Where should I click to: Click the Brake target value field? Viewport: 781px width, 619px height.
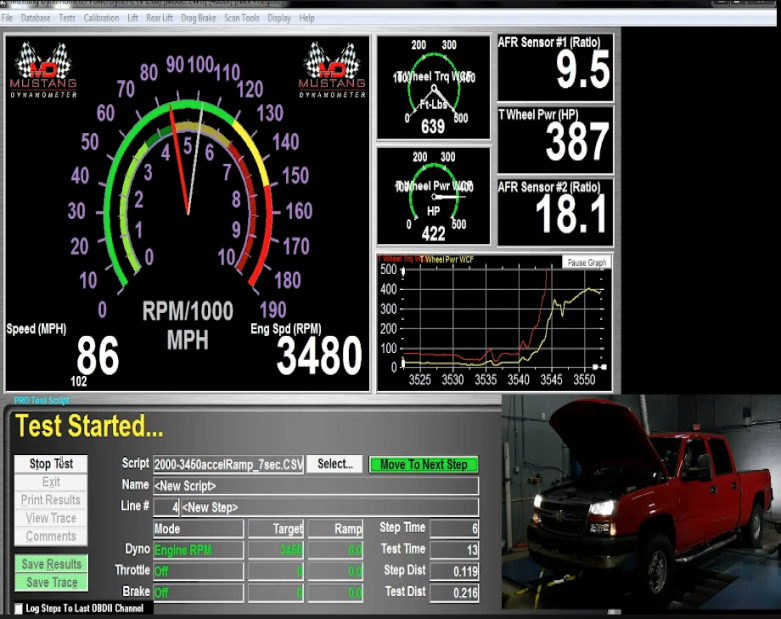click(x=275, y=593)
